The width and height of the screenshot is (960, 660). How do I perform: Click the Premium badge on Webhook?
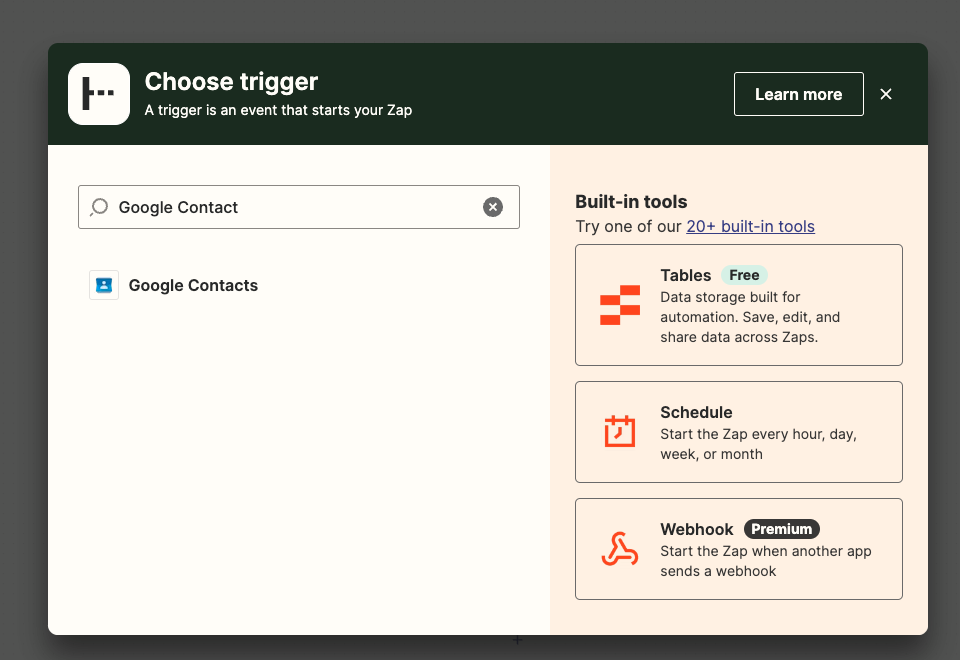tap(781, 529)
